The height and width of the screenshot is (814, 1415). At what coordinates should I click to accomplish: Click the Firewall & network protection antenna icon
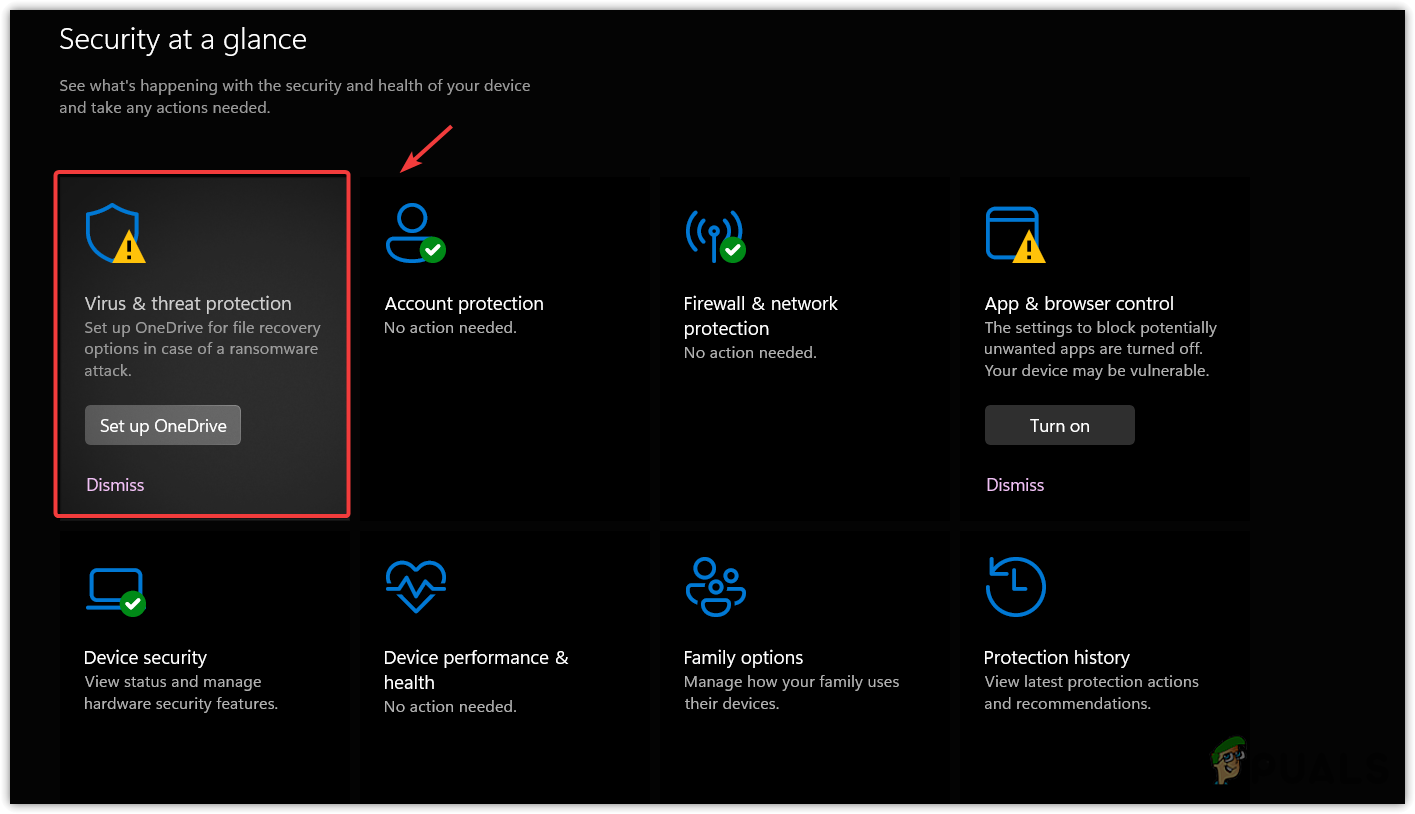click(x=714, y=235)
